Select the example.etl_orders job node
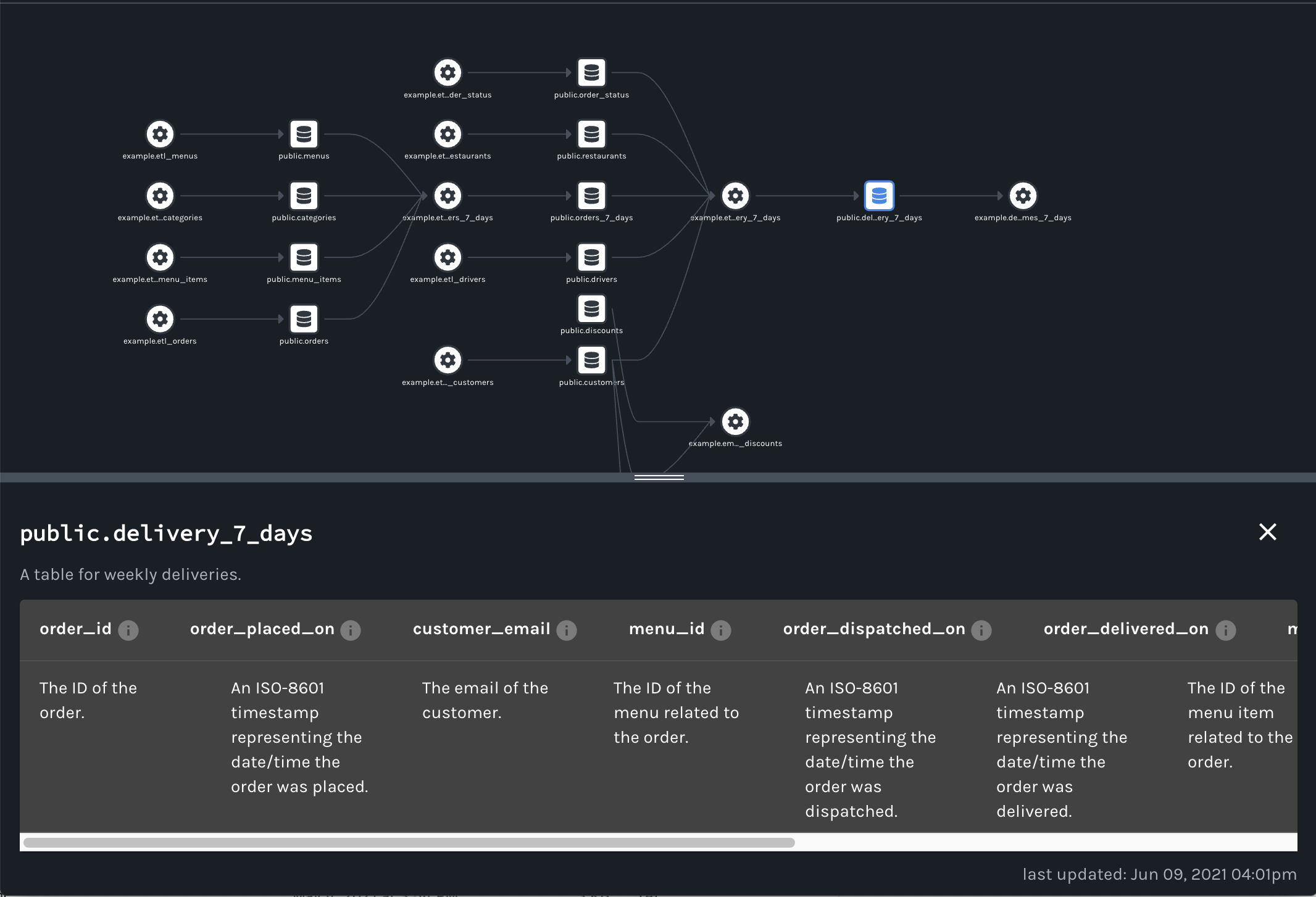 coord(160,320)
